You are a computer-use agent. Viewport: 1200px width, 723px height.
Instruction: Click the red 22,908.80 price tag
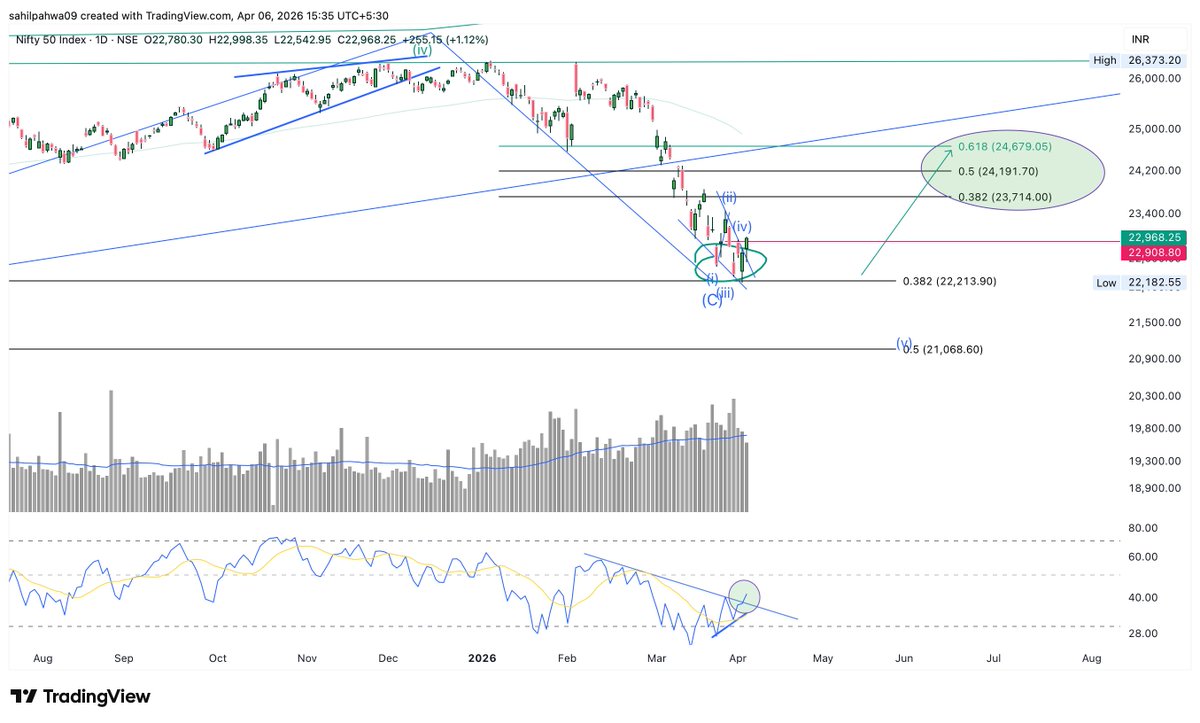click(1155, 254)
